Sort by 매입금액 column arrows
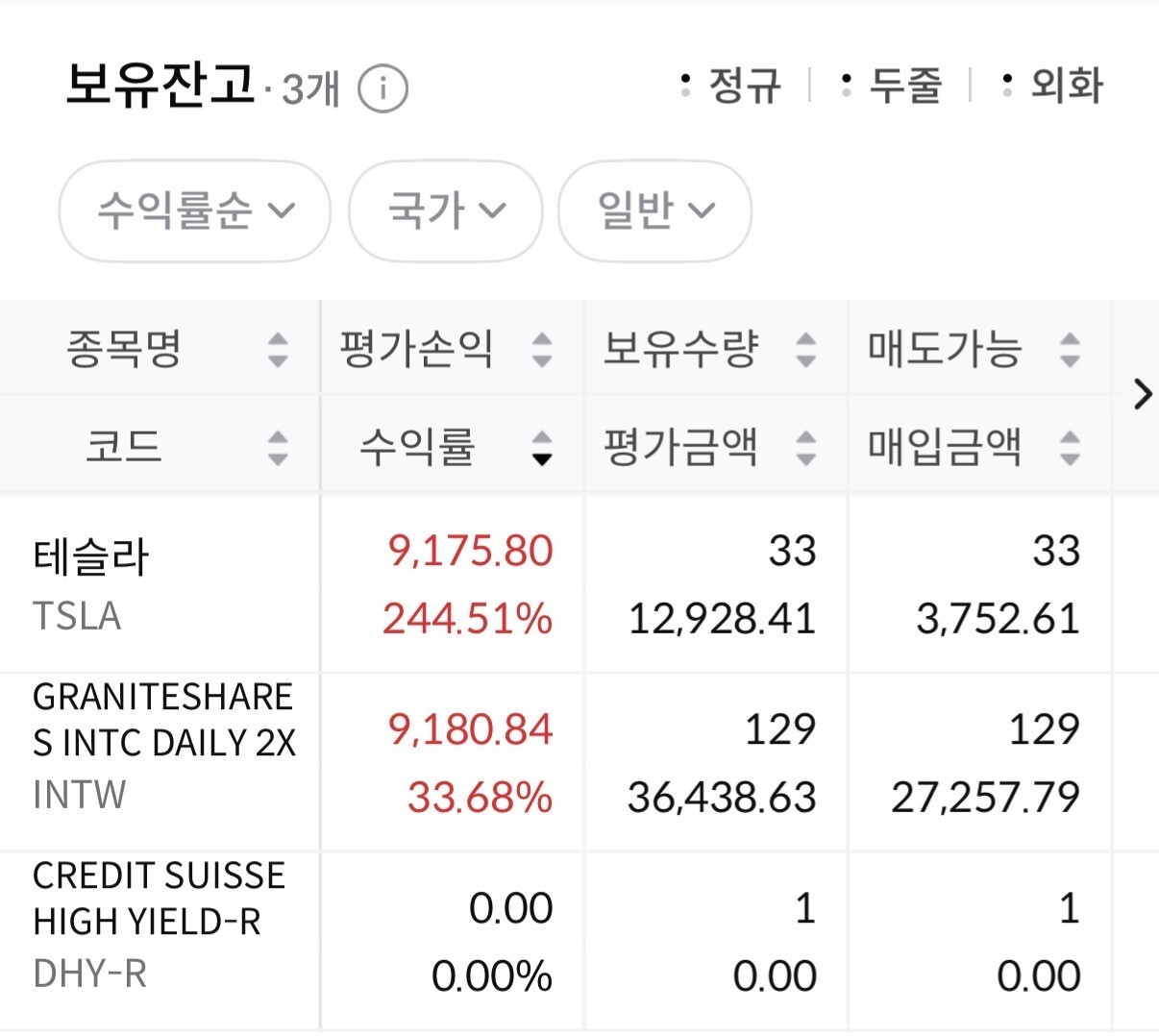The image size is (1159, 1036). tap(1070, 447)
